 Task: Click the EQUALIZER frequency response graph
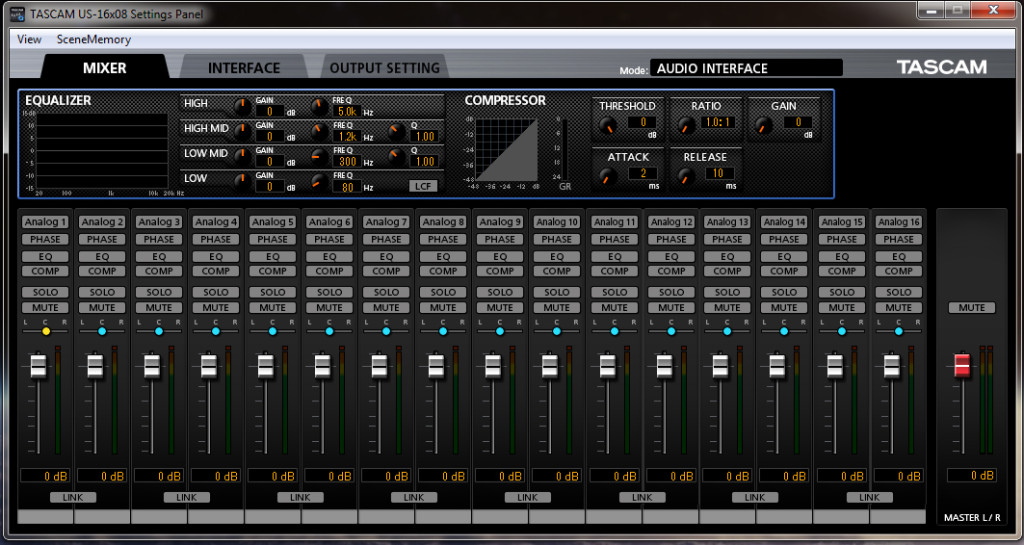coord(103,151)
